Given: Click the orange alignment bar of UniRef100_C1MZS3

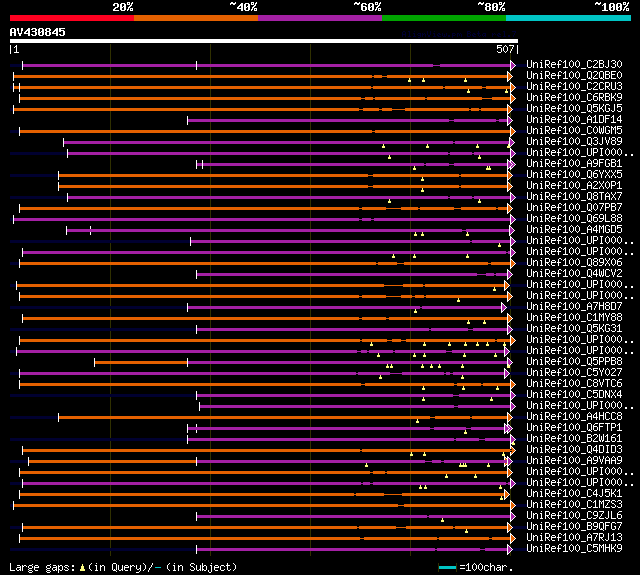Looking at the screenshot, I should point(263,506).
